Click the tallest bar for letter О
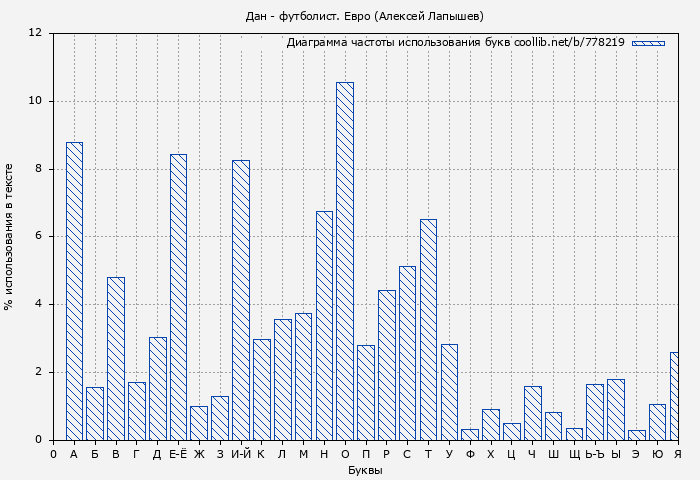700x480 pixels. 344,260
